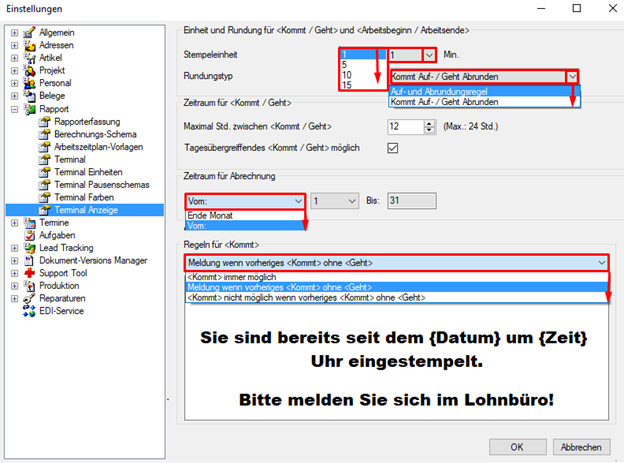Click the Projekt tree icon
This screenshot has height=463, width=624.
[29, 70]
